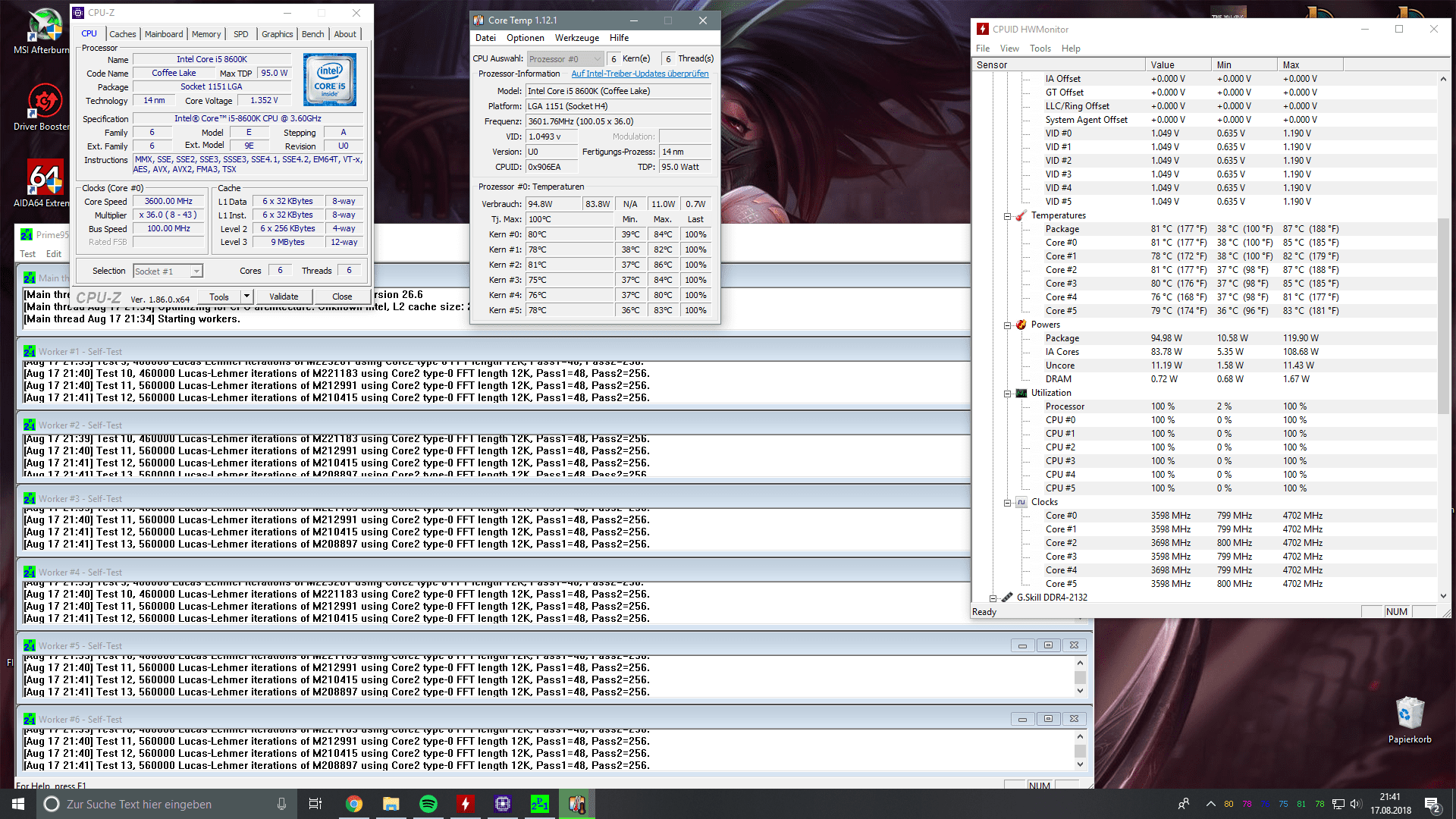Open the Optionen menu in Core Temp
Image resolution: width=1456 pixels, height=819 pixels.
click(526, 38)
